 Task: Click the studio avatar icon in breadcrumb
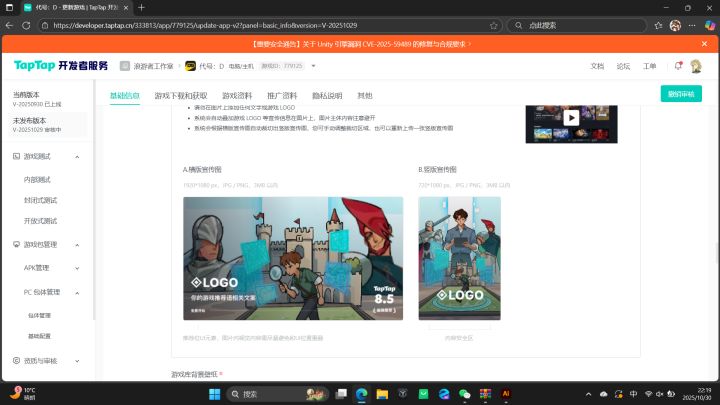(x=125, y=66)
